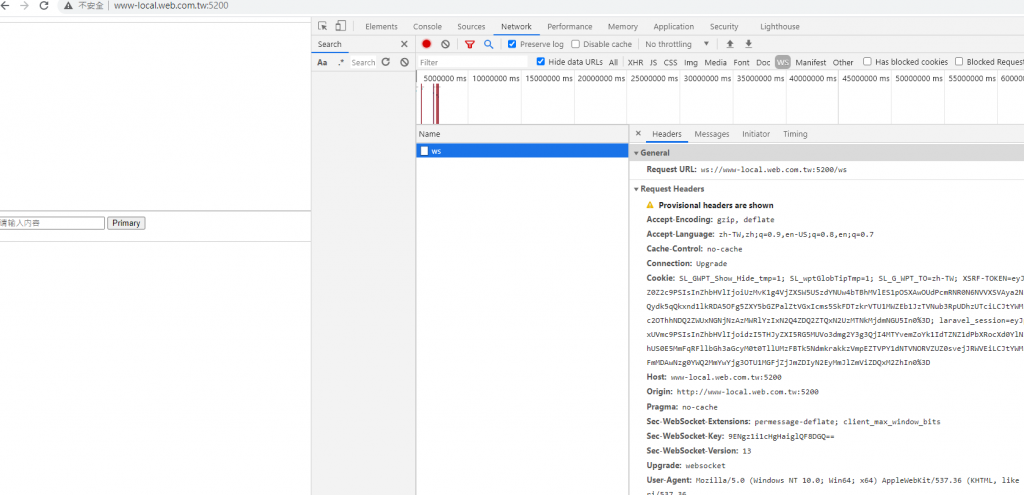Go forward with the browser arrow
This screenshot has height=495, width=1024.
click(24, 6)
